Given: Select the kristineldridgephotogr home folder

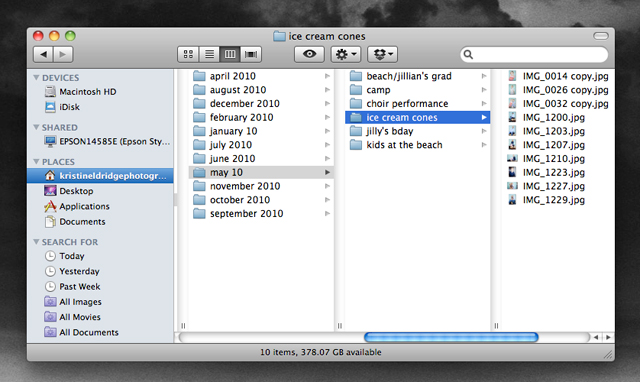Looking at the screenshot, I should click(100, 176).
